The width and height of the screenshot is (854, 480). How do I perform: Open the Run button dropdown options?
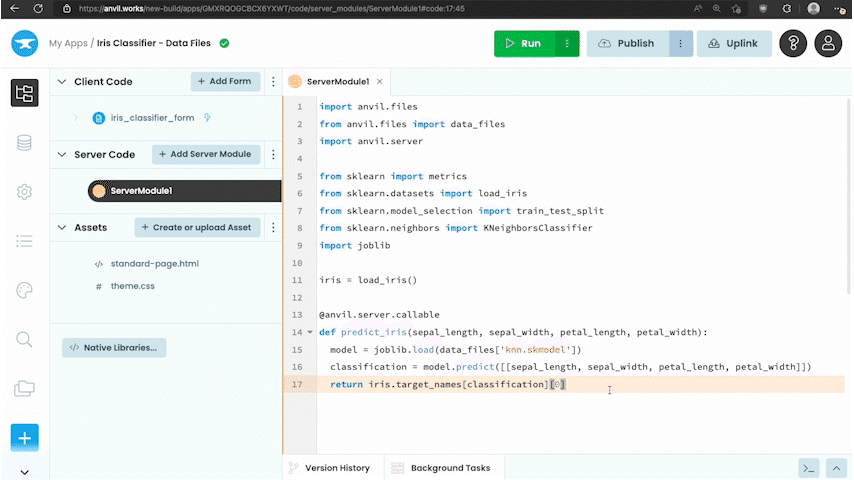coord(567,44)
